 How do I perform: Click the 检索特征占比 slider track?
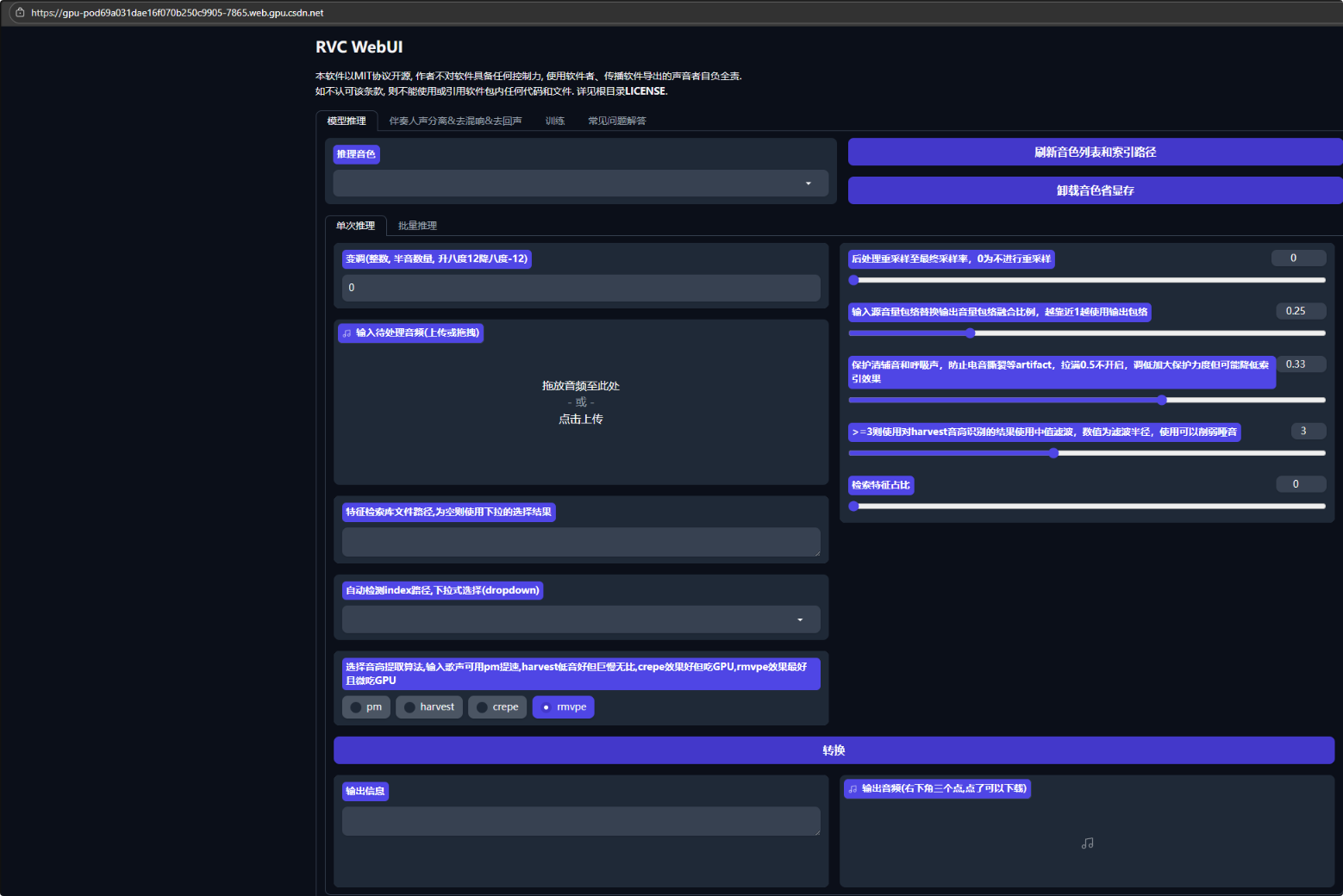pyautogui.click(x=1087, y=507)
